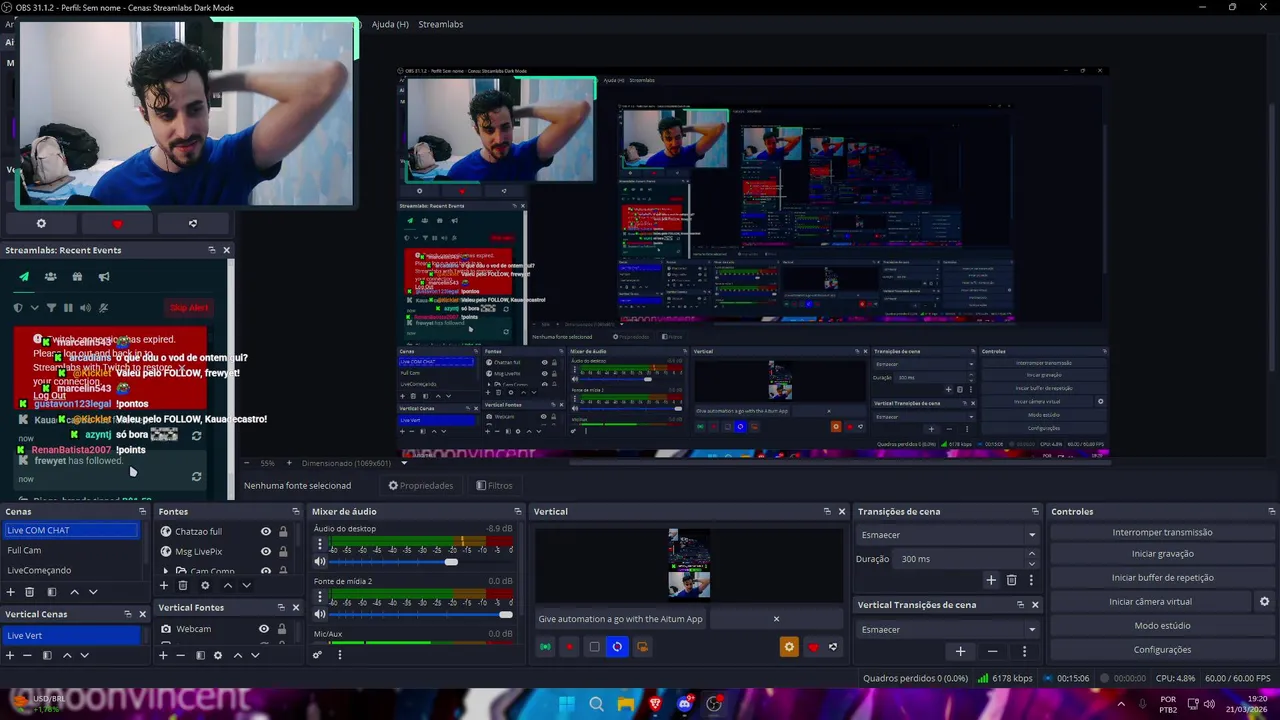Move scene down in Cenas panel

coord(93,592)
